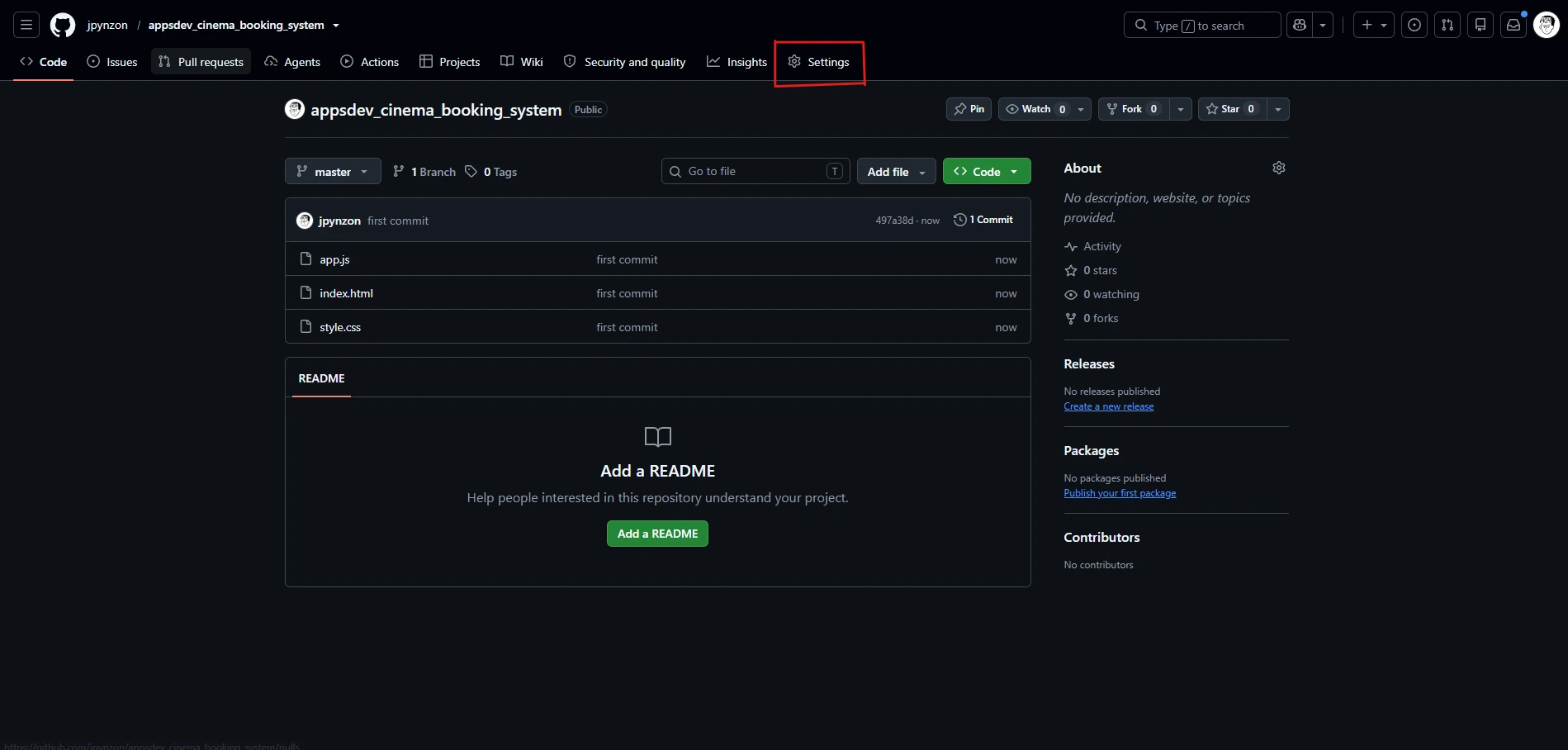
Task: Click the appsdev_cinema_booking_system title link
Action: tap(436, 110)
